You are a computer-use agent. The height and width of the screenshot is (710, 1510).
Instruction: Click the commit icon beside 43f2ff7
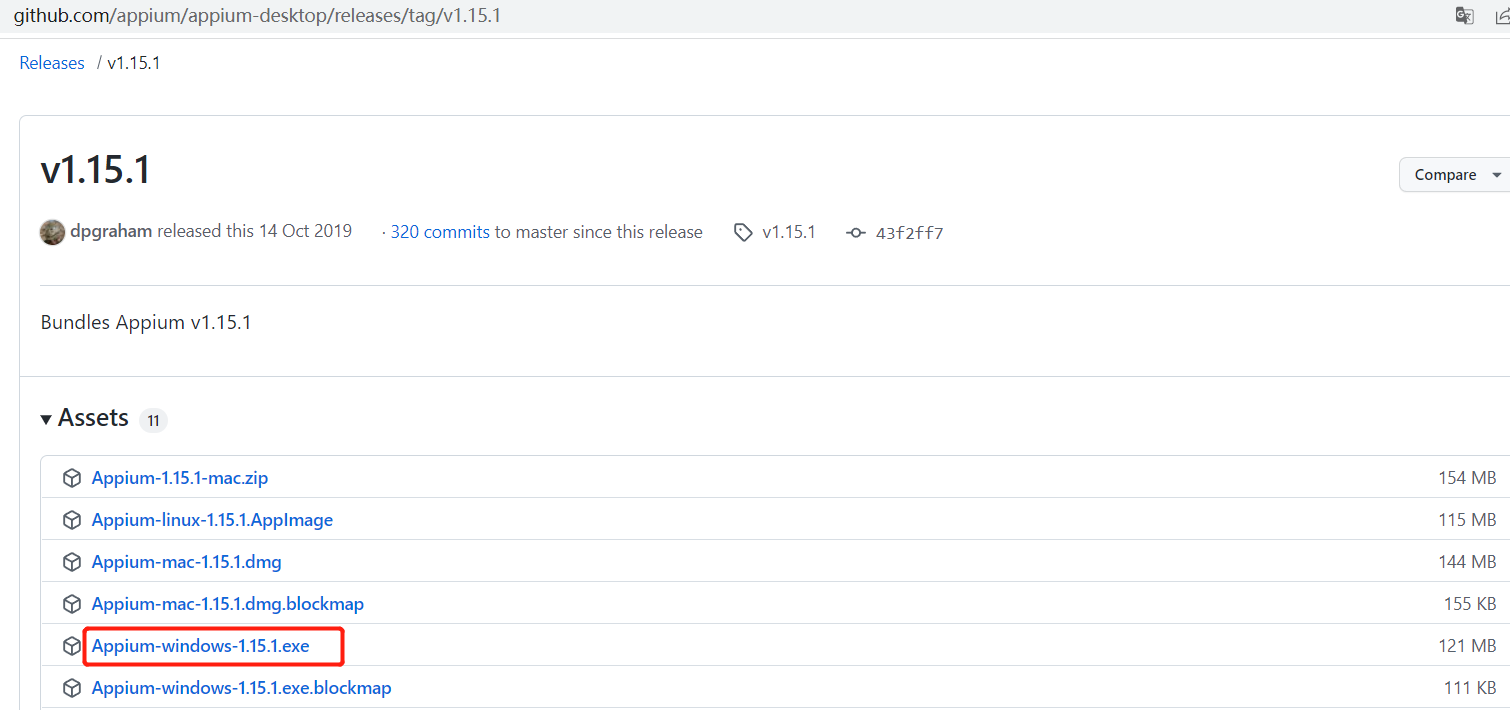(855, 233)
